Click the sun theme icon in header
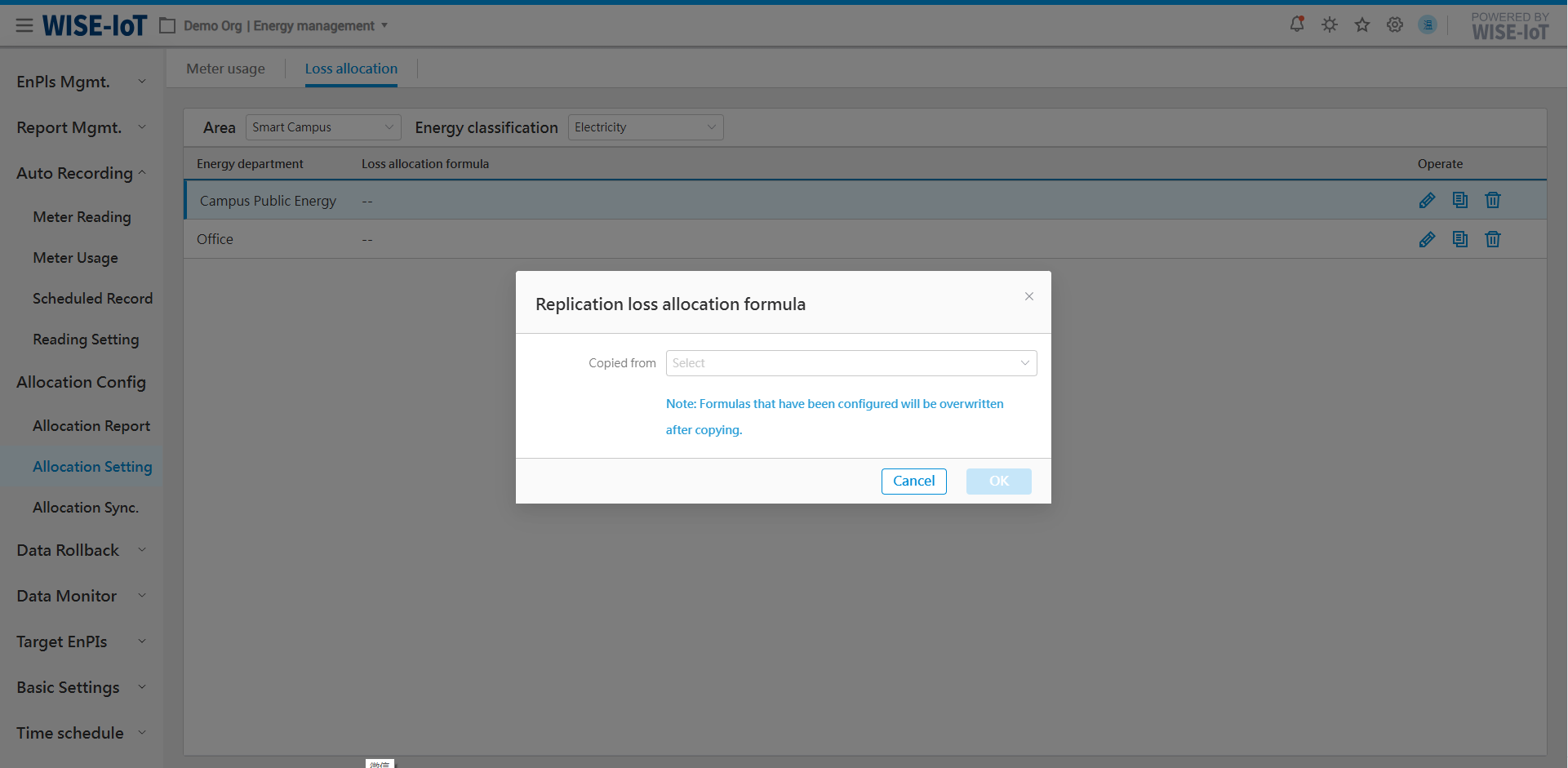The height and width of the screenshot is (768, 1568). (1329, 25)
